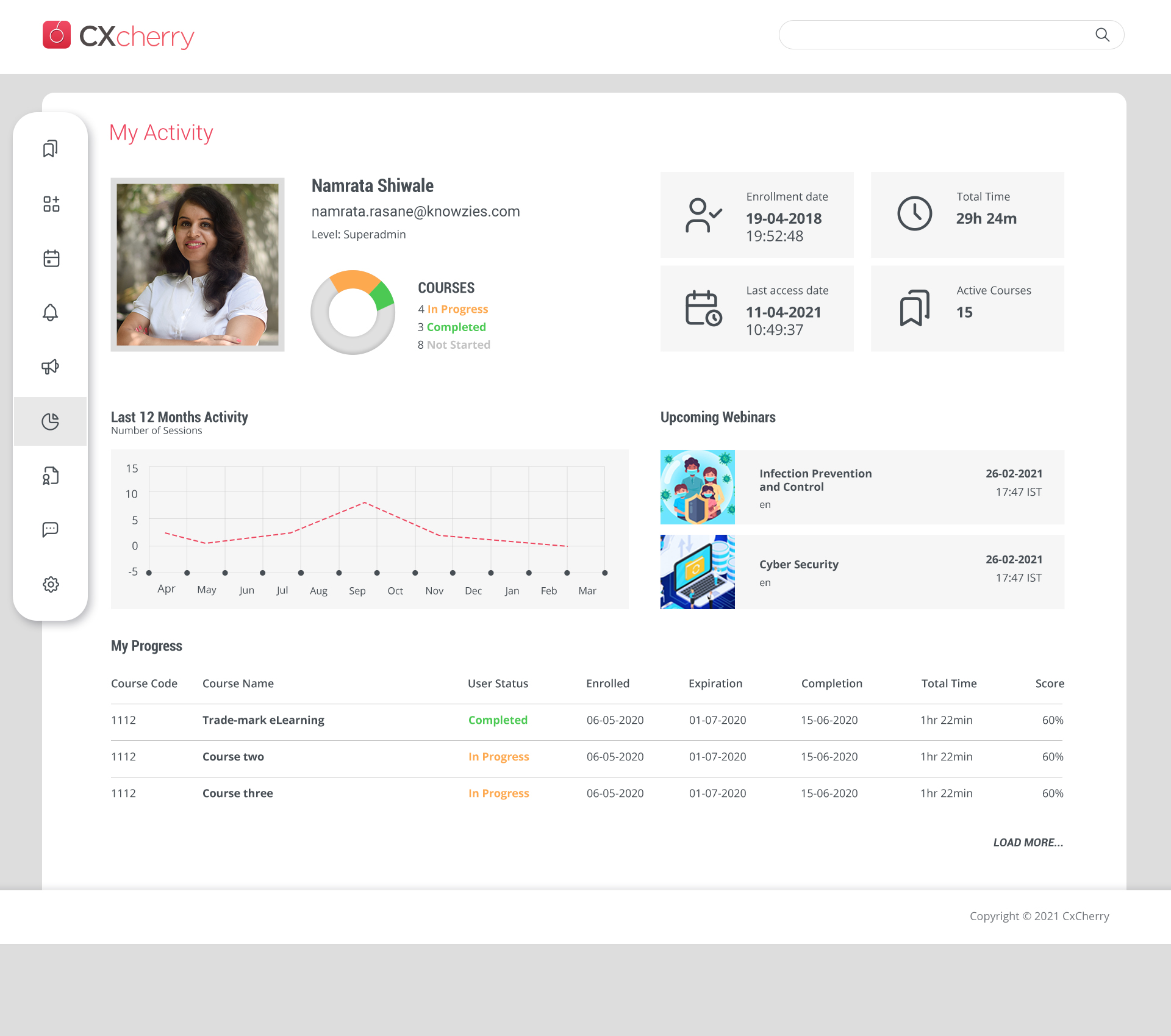The width and height of the screenshot is (1171, 1036).
Task: Click inside the top search field
Action: tap(933, 35)
